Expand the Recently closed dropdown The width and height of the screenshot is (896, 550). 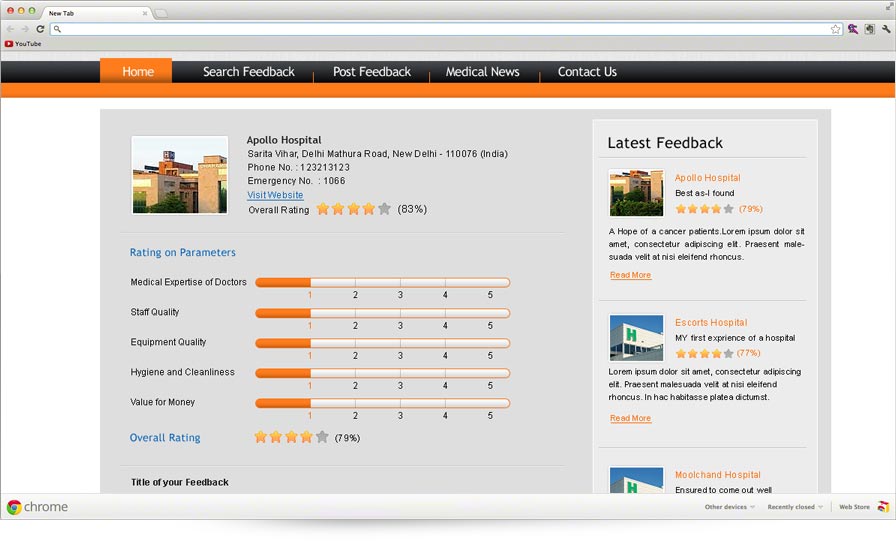click(x=795, y=507)
